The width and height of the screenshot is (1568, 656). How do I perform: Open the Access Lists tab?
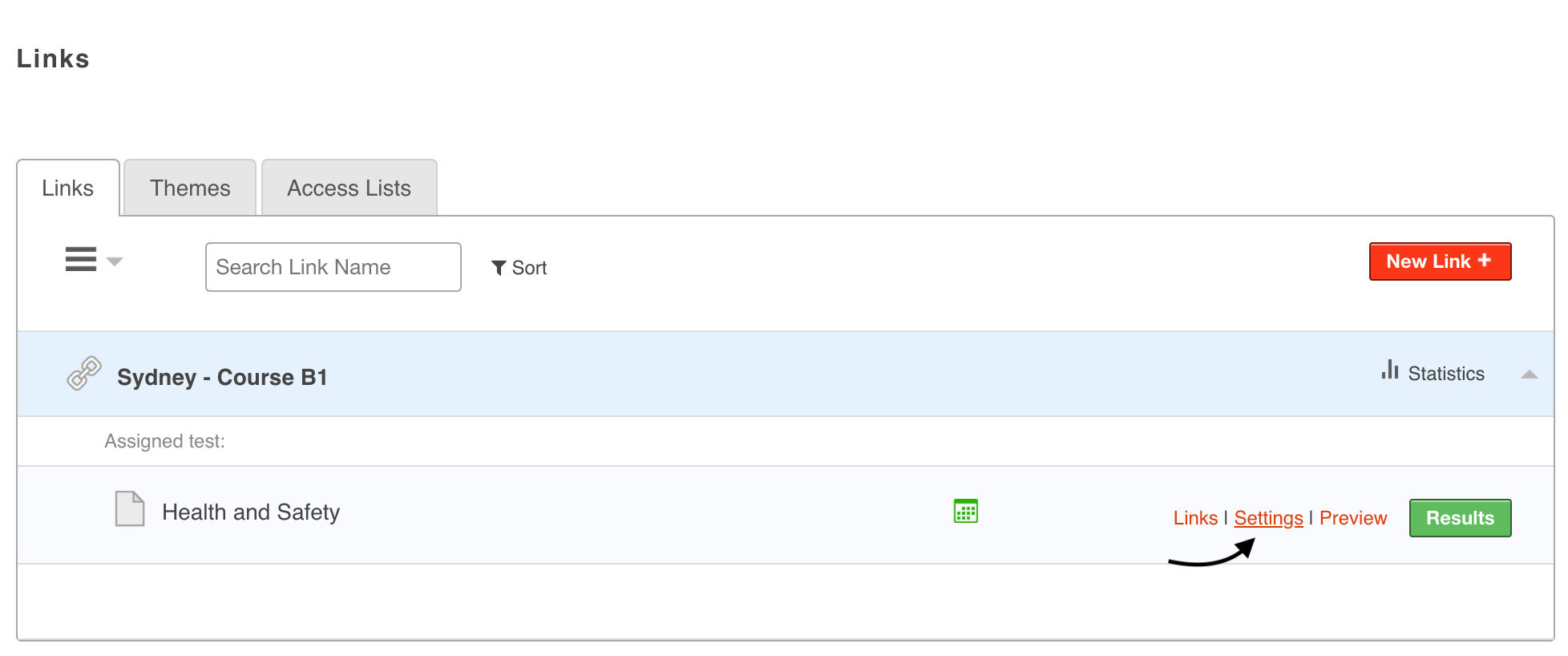[x=349, y=188]
